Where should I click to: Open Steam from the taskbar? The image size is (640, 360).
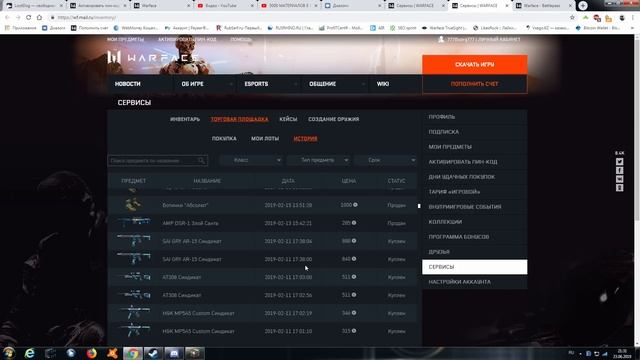[153, 353]
